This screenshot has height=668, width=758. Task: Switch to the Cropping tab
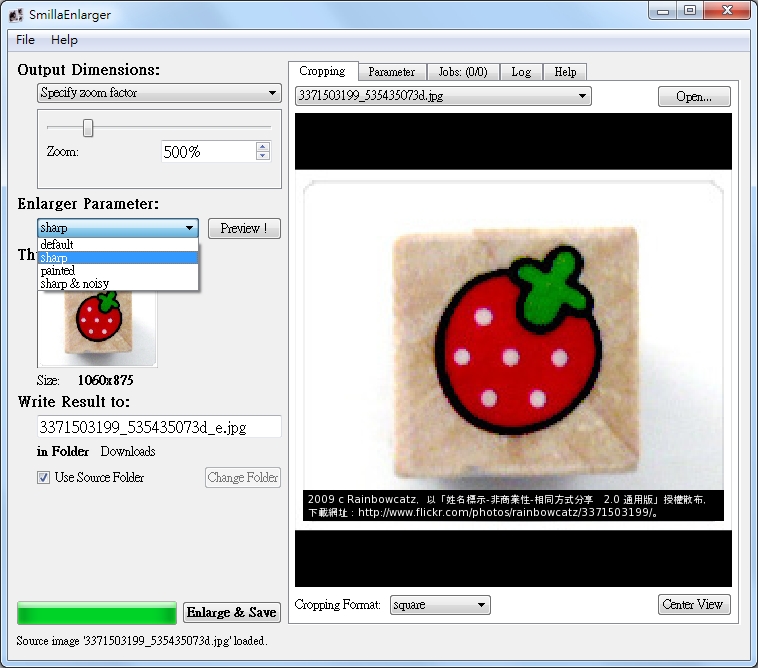(322, 71)
